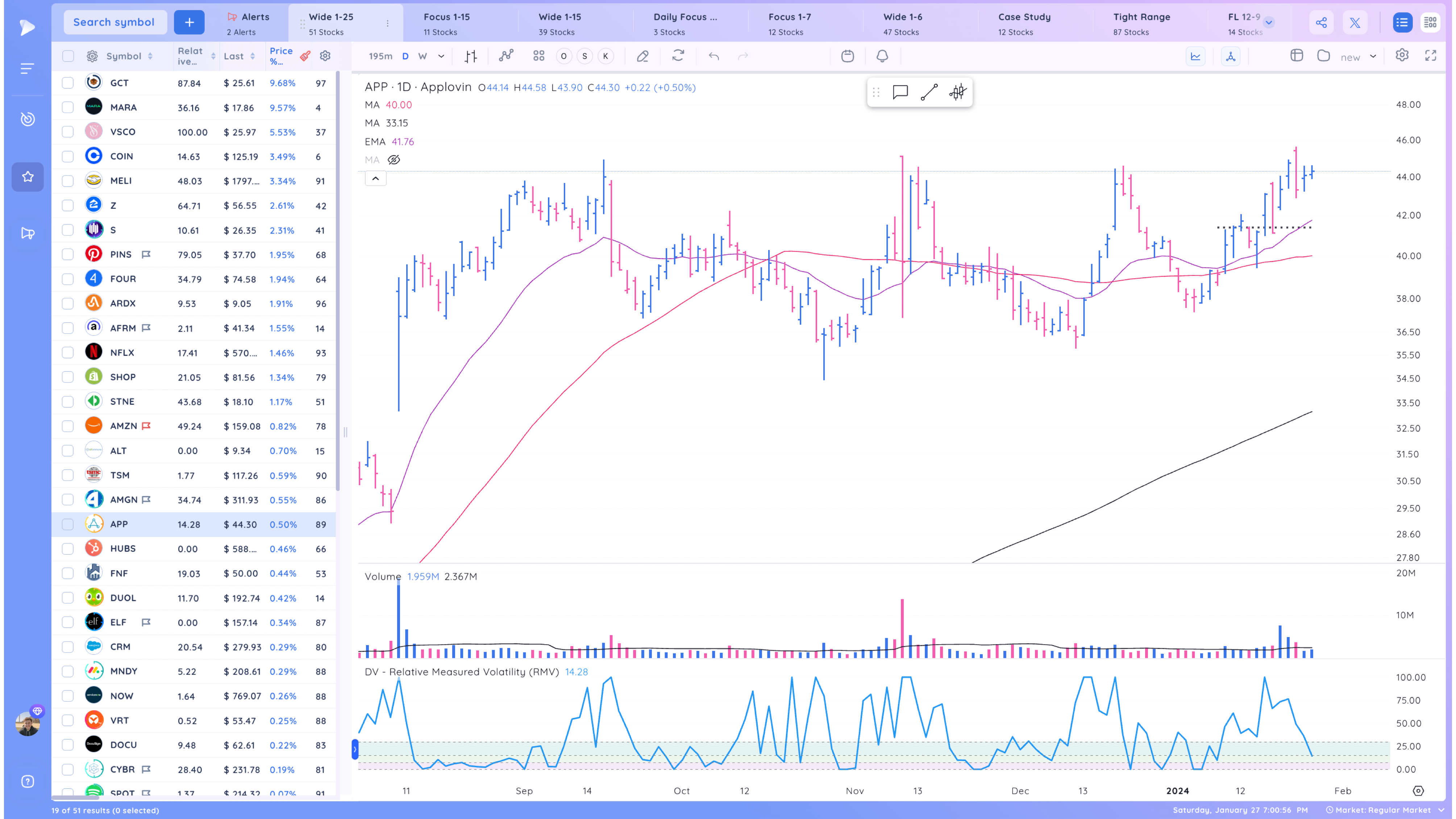The width and height of the screenshot is (1456, 819).
Task: Select the Weekly (W) timeframe
Action: pos(422,56)
